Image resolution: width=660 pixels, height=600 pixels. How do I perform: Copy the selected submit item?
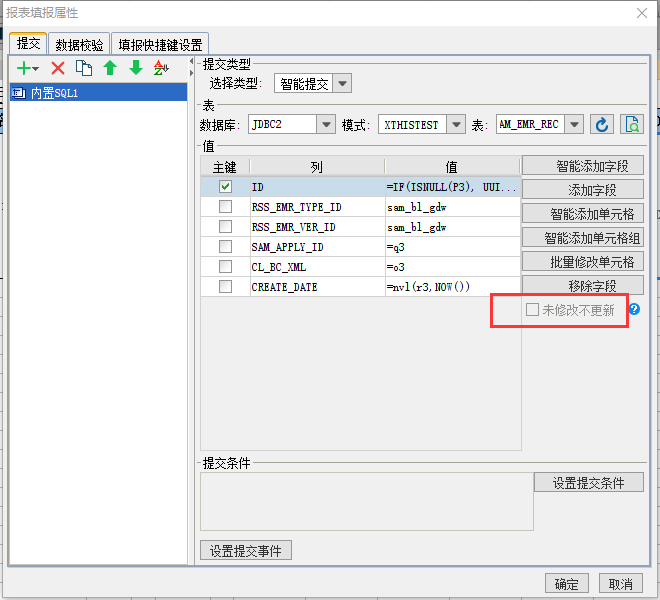tap(84, 68)
